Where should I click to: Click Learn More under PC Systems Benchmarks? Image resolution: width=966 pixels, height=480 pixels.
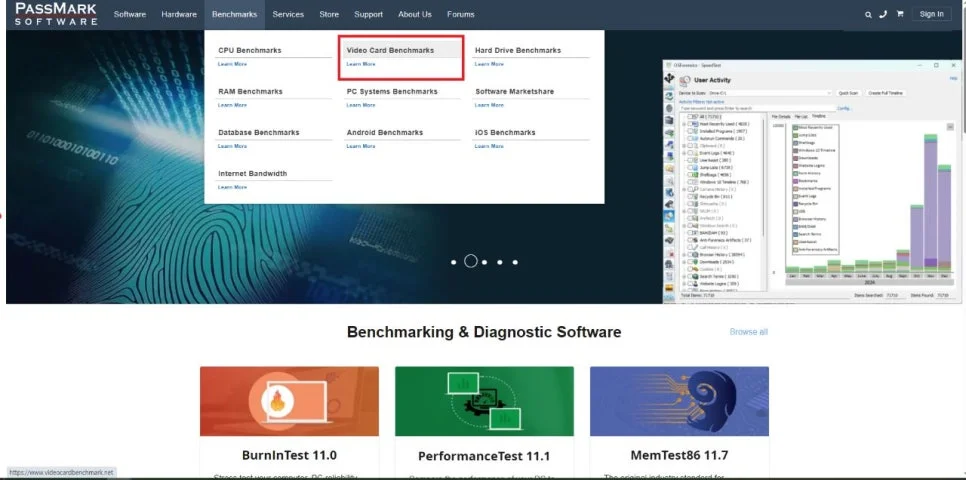pos(360,105)
